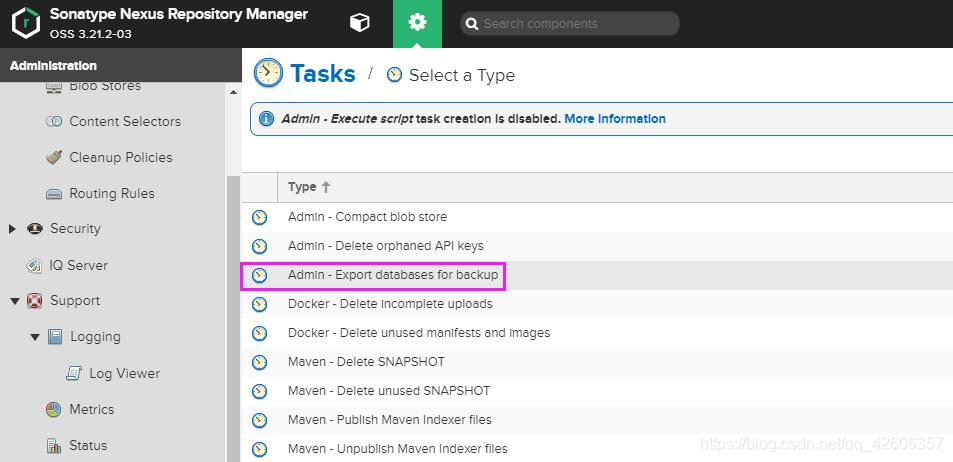Open the Administration gear icon
Viewport: 953px width, 462px height.
pos(417,23)
